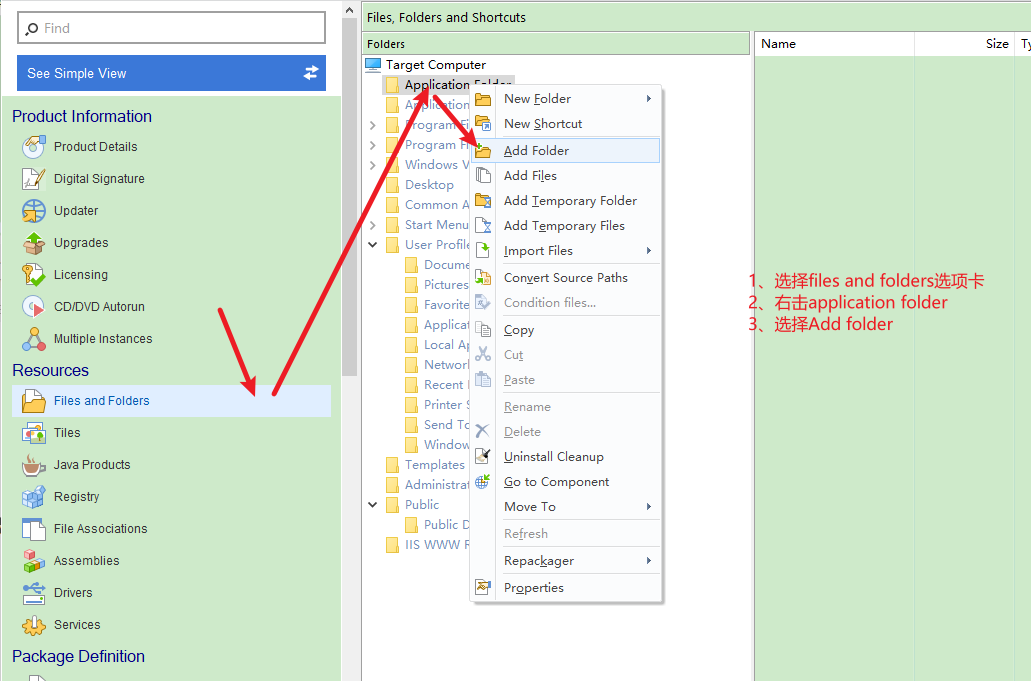Viewport: 1031px width, 681px height.
Task: Click the Add Temporary Folder icon
Action: pos(483,200)
